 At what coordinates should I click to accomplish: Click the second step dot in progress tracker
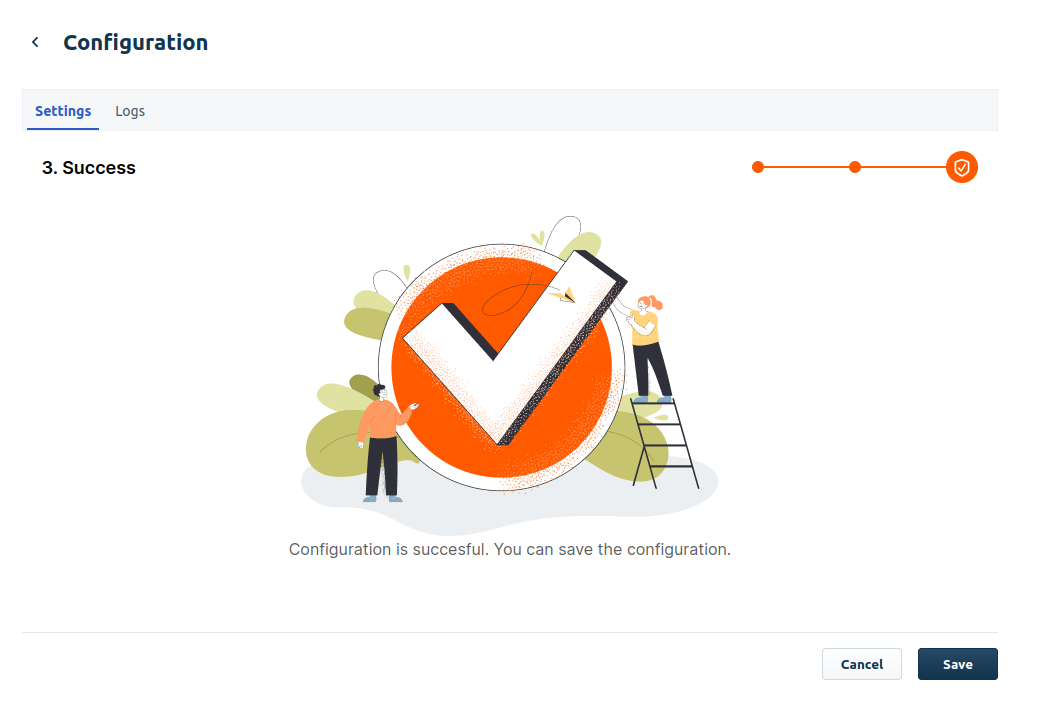tap(855, 167)
